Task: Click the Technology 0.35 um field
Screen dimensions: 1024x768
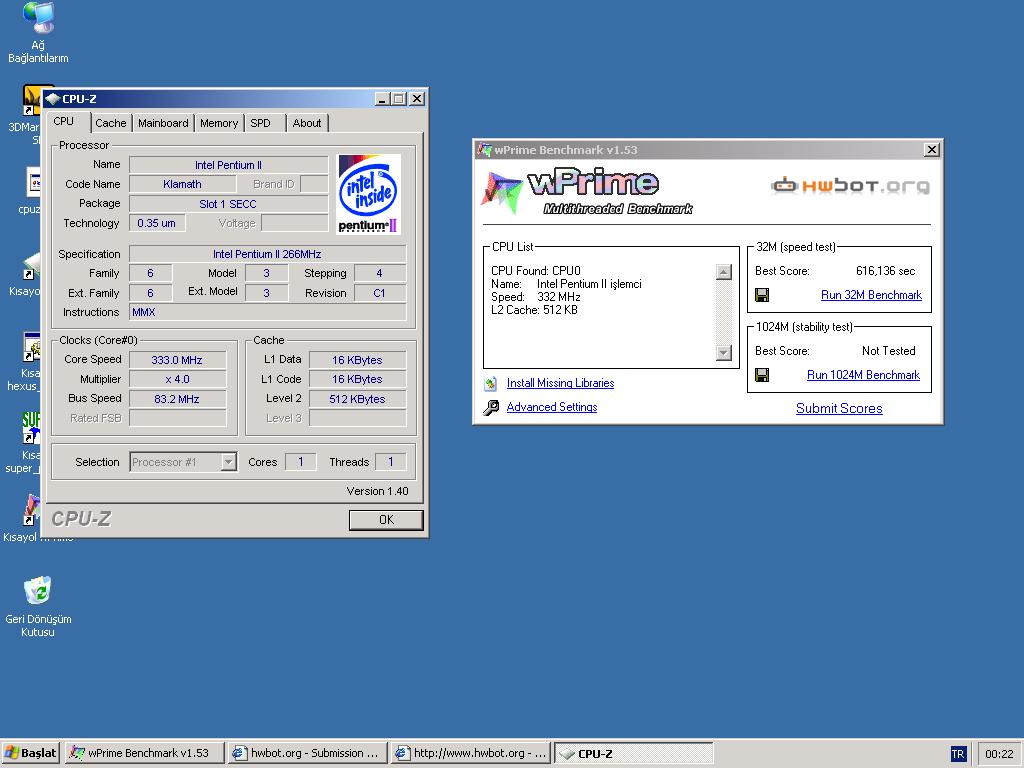Action: (157, 223)
